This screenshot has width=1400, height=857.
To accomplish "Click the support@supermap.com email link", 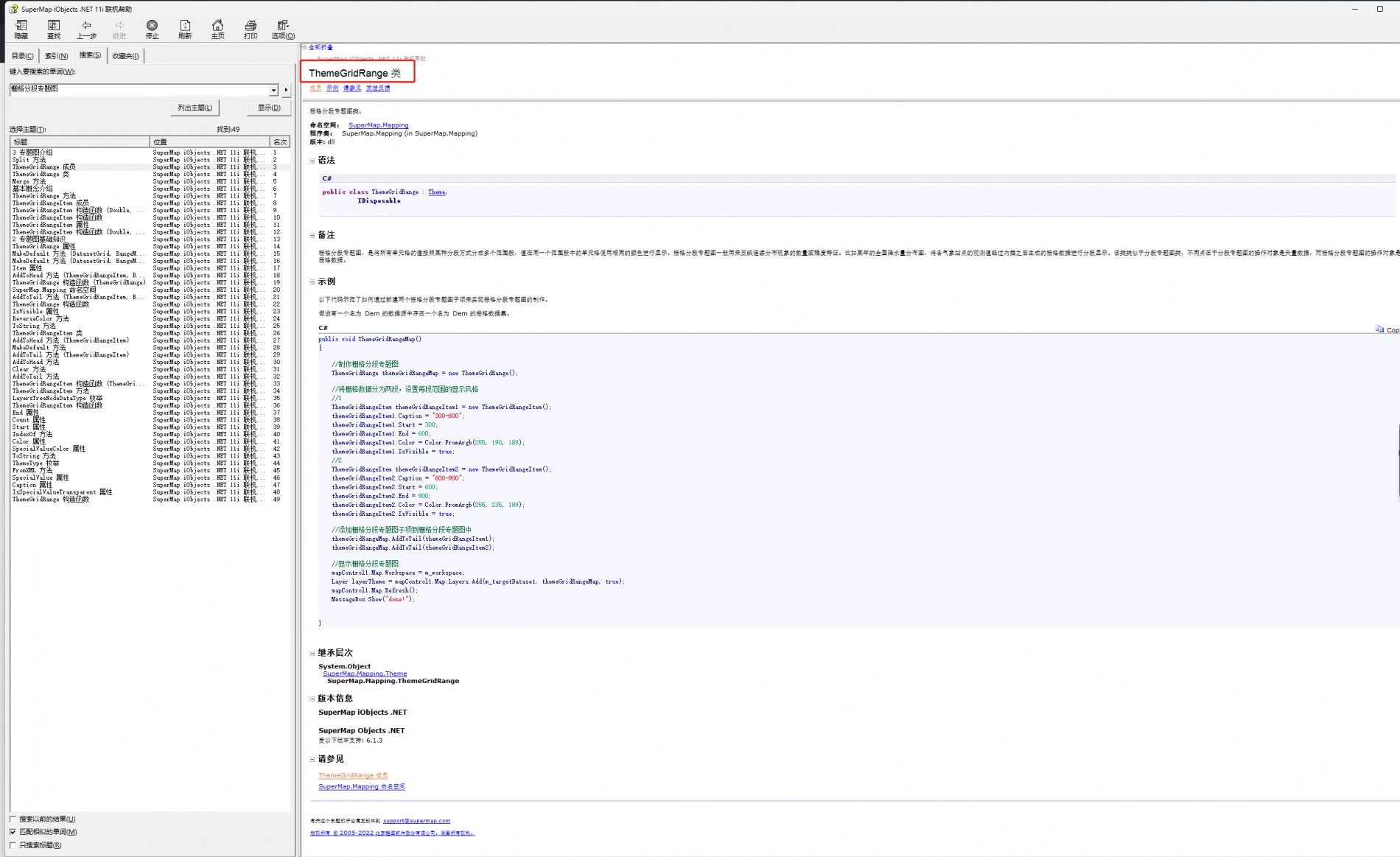I will pyautogui.click(x=416, y=820).
